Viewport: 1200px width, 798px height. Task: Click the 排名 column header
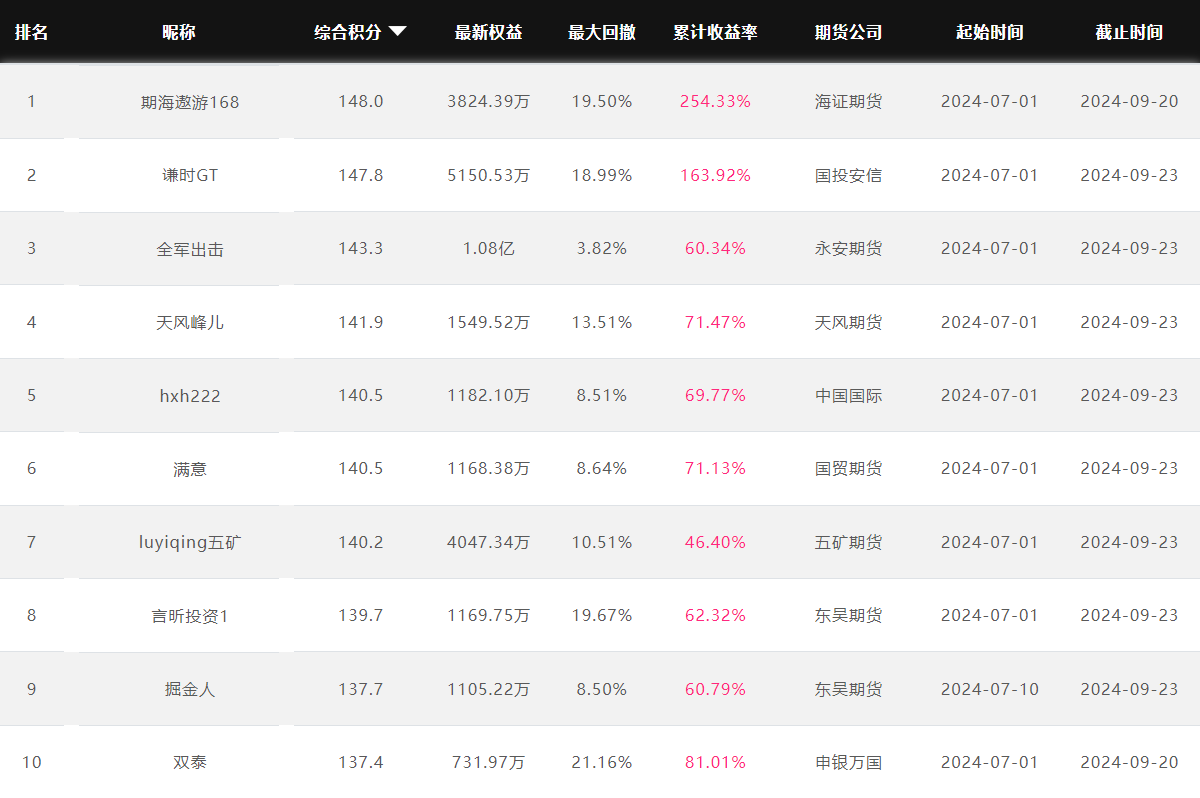[31, 32]
